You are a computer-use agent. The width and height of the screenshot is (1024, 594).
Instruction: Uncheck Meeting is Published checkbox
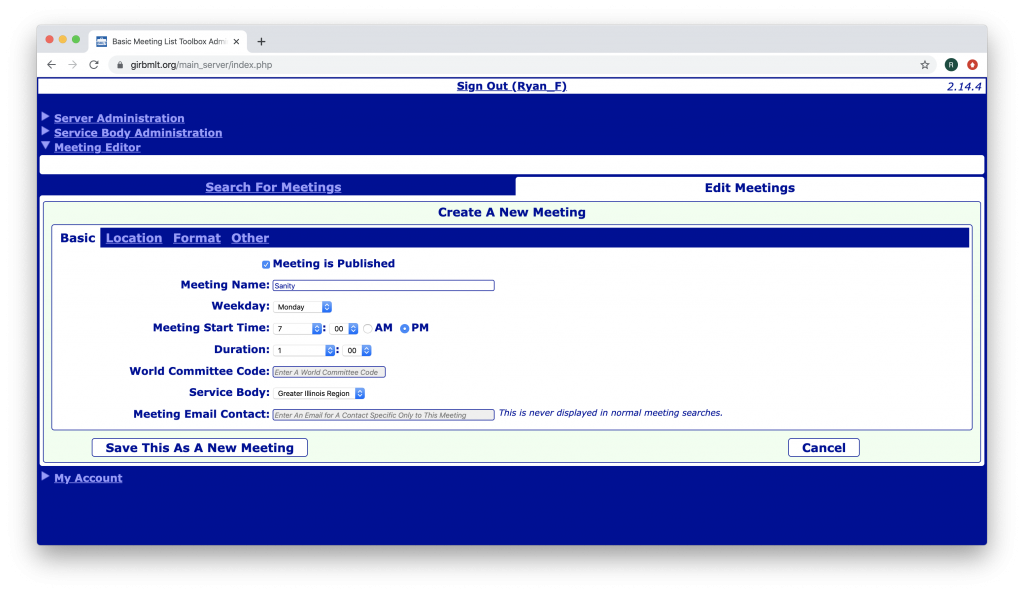(x=266, y=264)
